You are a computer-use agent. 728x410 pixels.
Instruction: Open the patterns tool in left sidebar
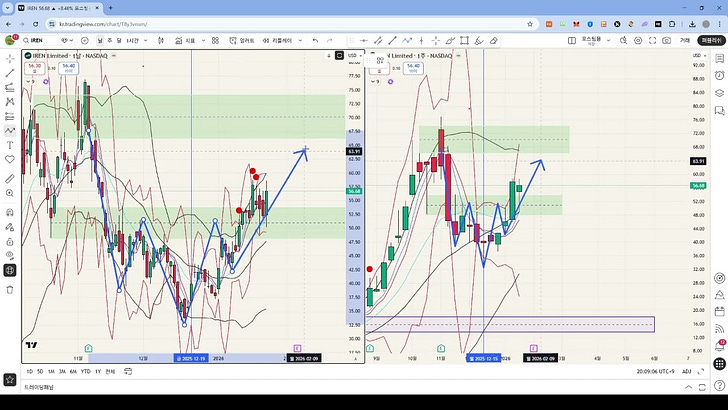click(x=10, y=102)
